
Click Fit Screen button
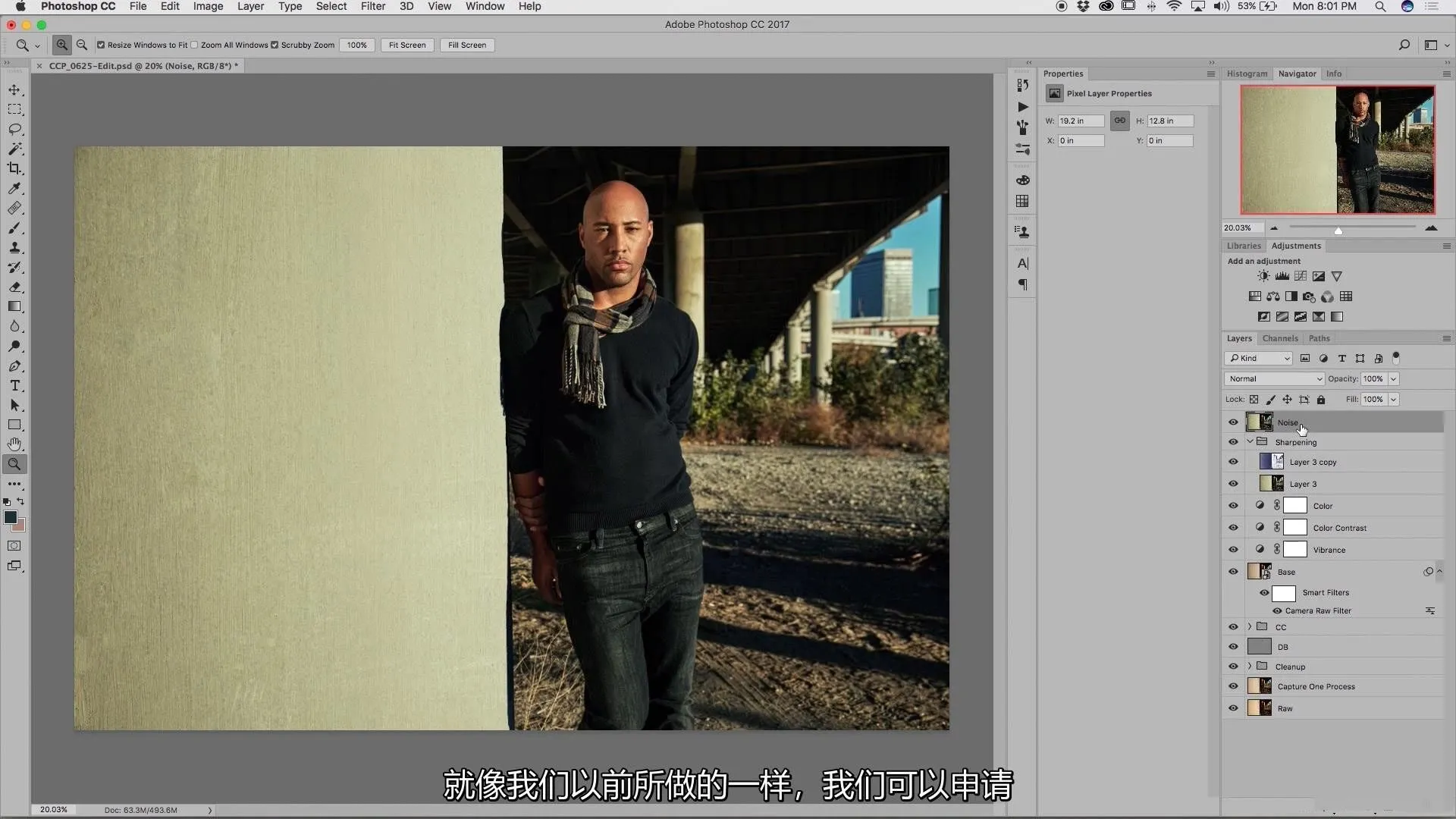(x=407, y=45)
